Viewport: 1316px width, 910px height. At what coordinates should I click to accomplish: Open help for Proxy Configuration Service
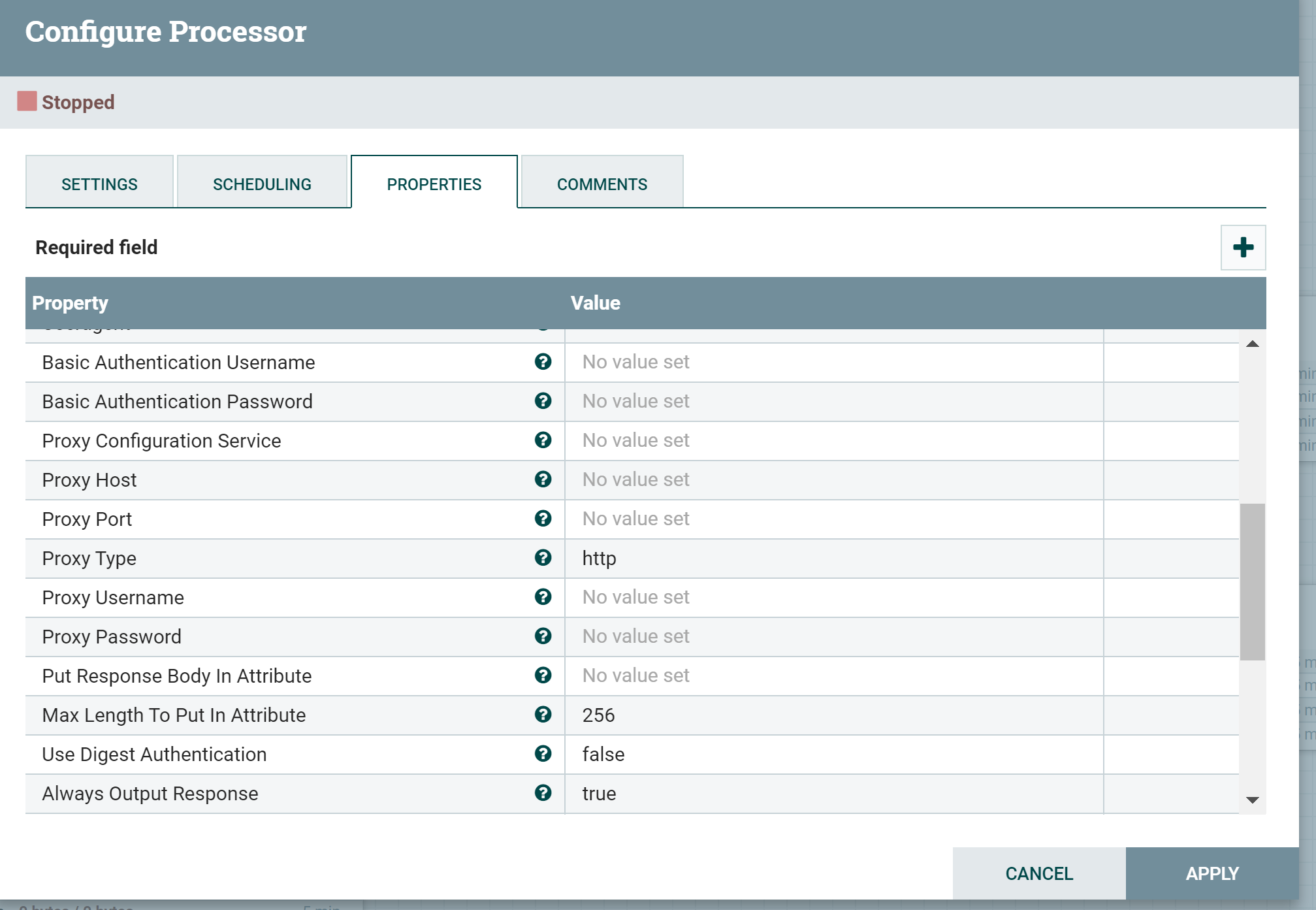pyautogui.click(x=543, y=440)
